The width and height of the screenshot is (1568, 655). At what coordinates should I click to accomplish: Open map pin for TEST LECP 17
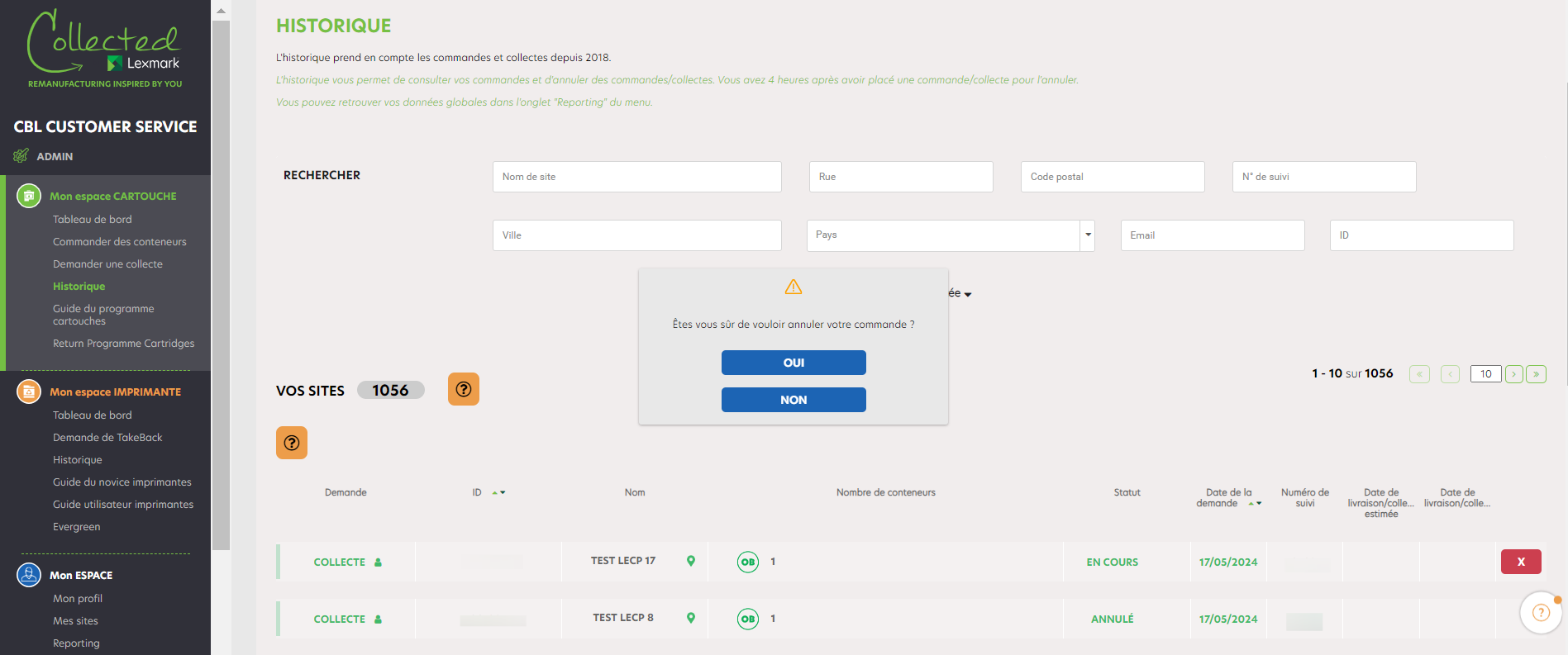coord(691,561)
